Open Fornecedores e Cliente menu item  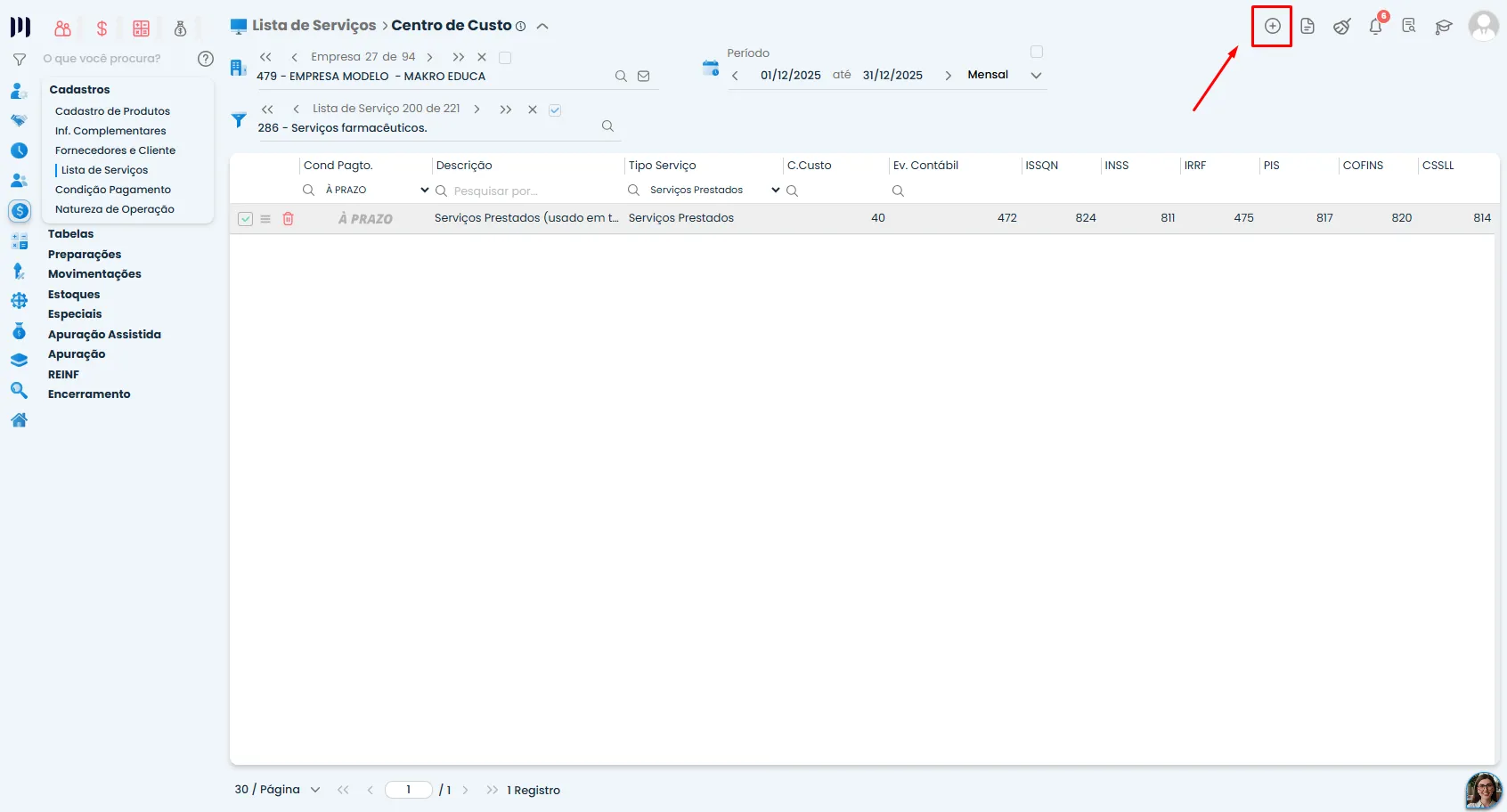[x=115, y=150]
